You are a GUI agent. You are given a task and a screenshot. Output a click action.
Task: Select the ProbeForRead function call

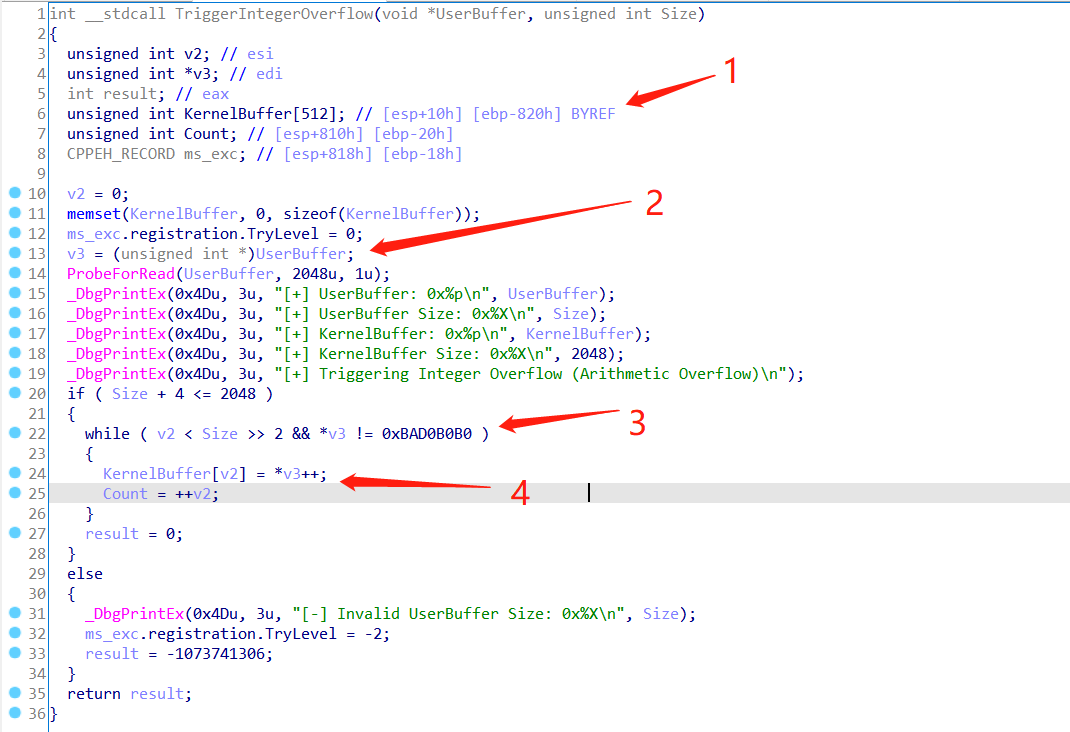(121, 274)
